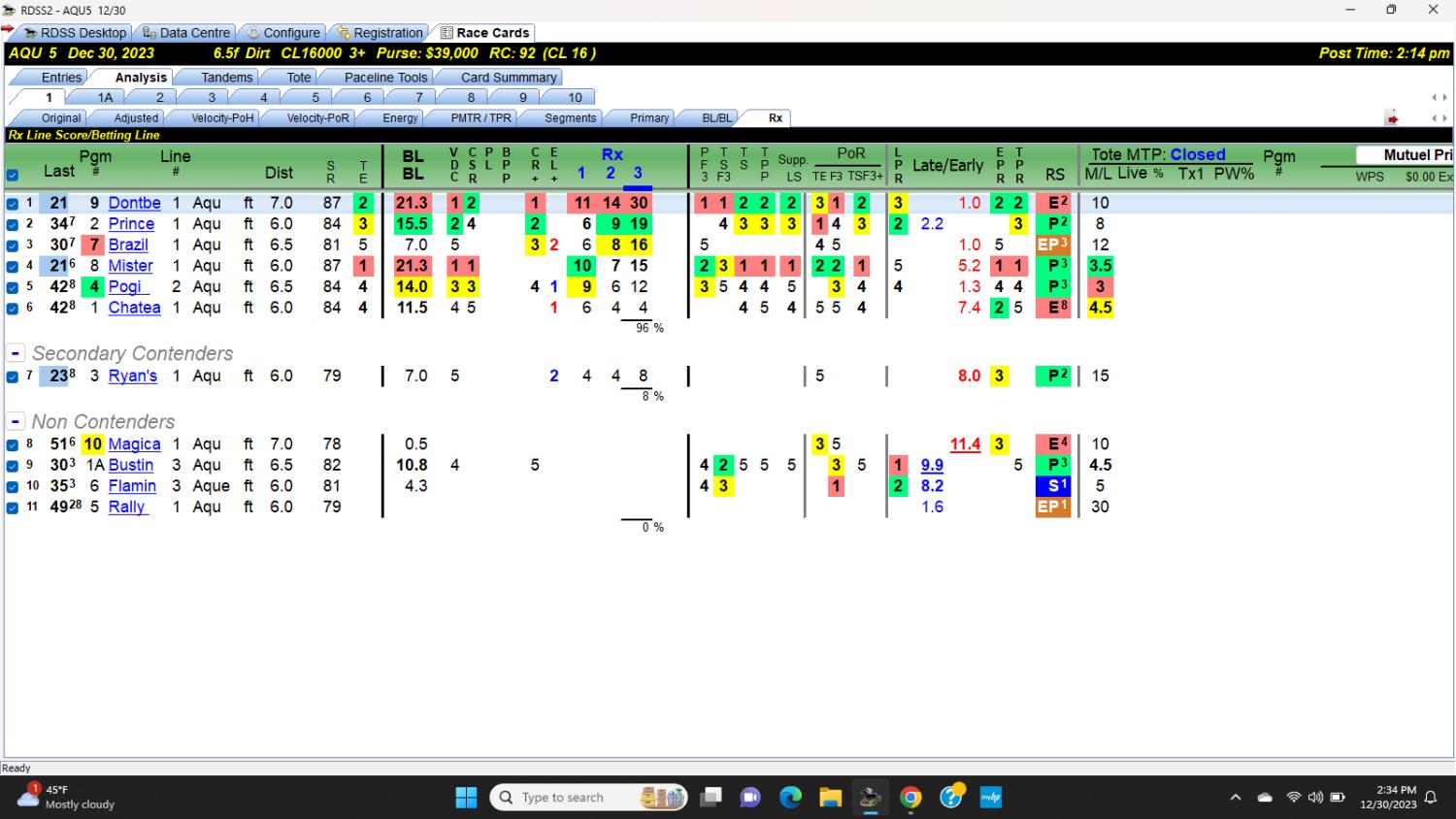Click the volume speaker icon
Viewport: 1456px width, 819px height.
point(1315,798)
